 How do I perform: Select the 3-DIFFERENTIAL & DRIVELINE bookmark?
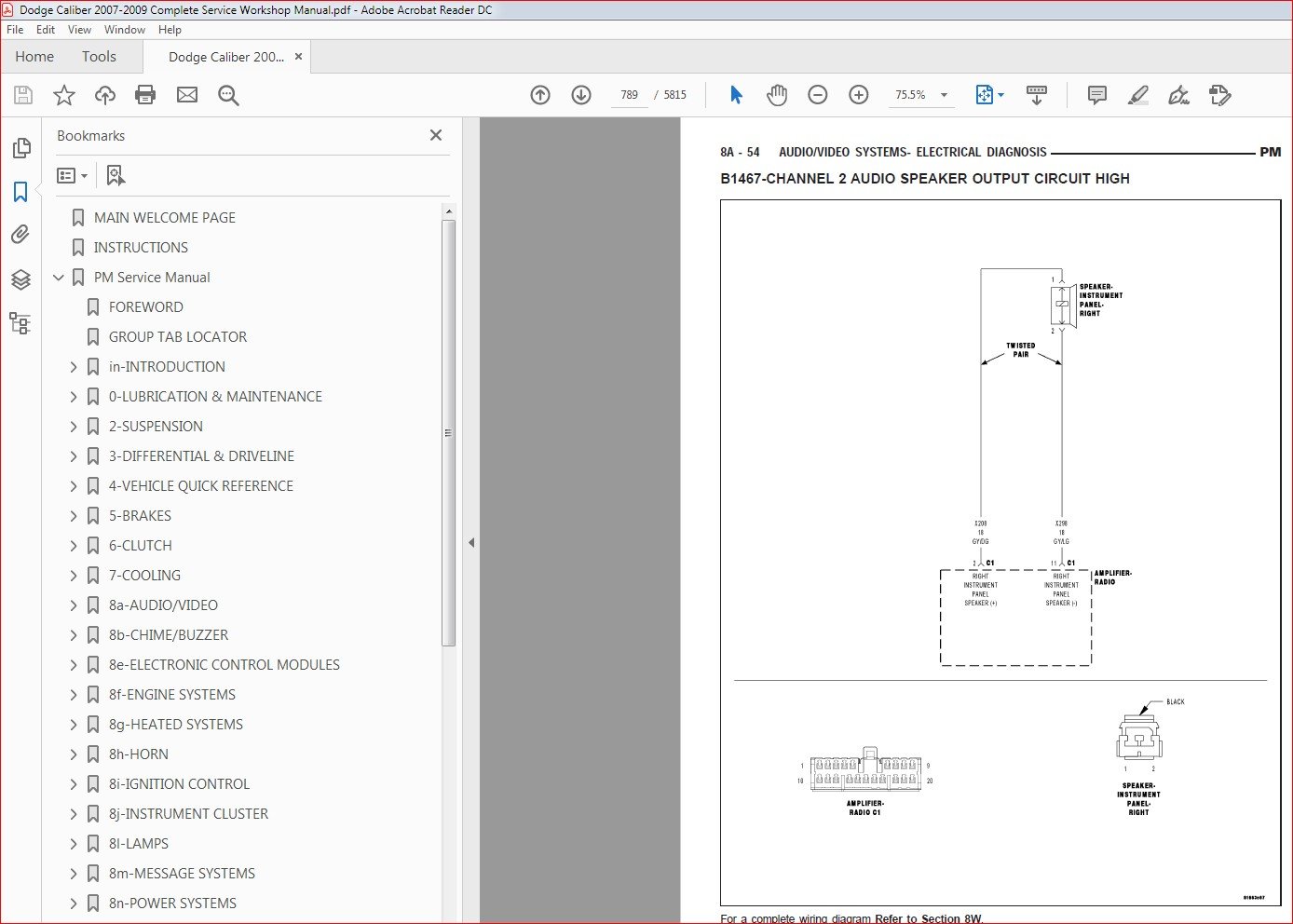pyautogui.click(x=201, y=456)
